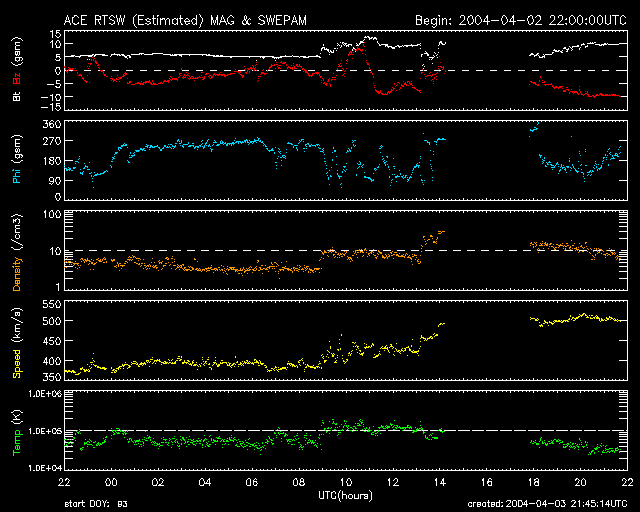Click the '270' tick label on Phi axis
The image size is (640, 512).
52,141
